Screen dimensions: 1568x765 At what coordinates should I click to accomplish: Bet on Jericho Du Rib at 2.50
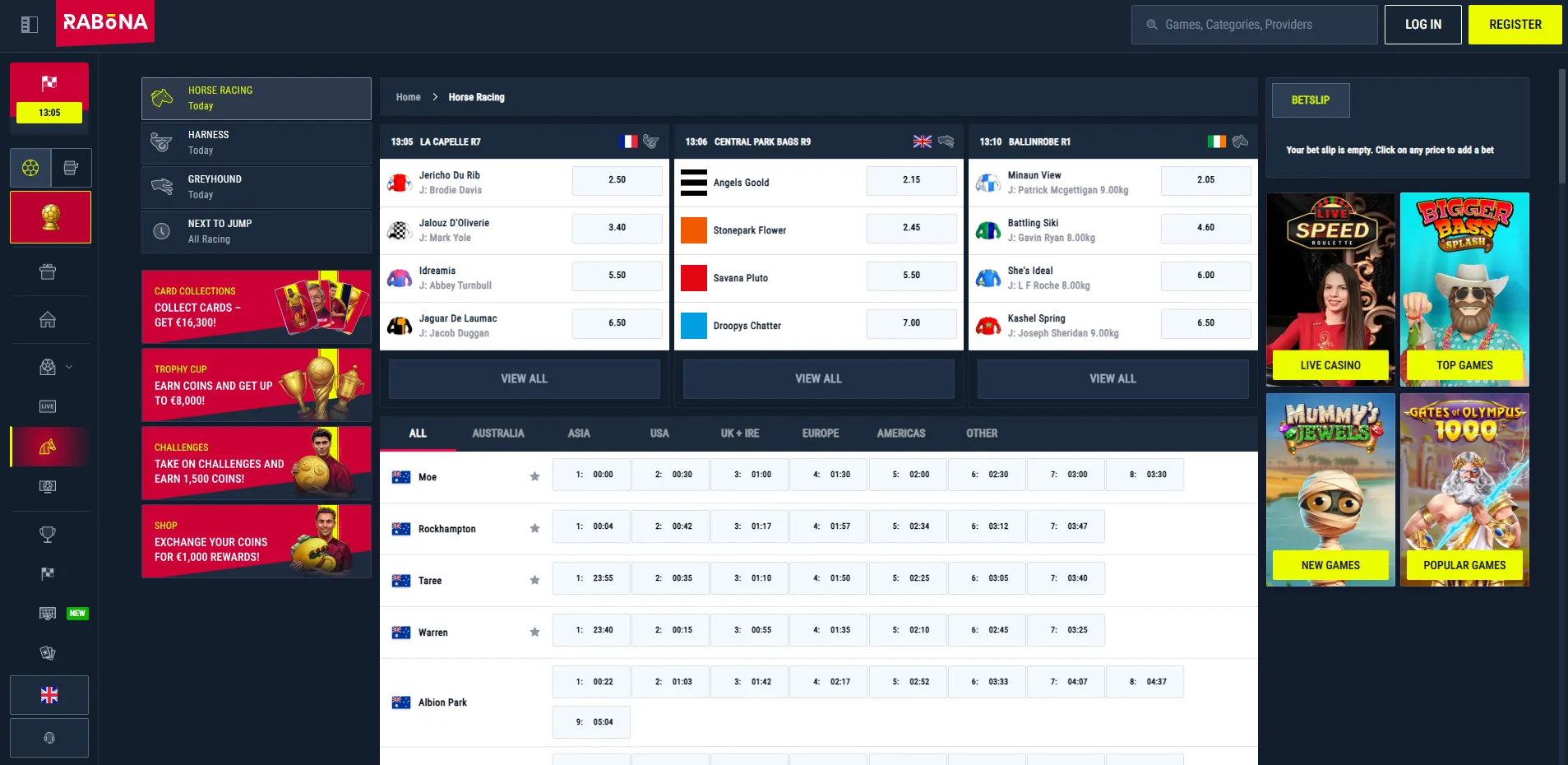click(x=617, y=180)
